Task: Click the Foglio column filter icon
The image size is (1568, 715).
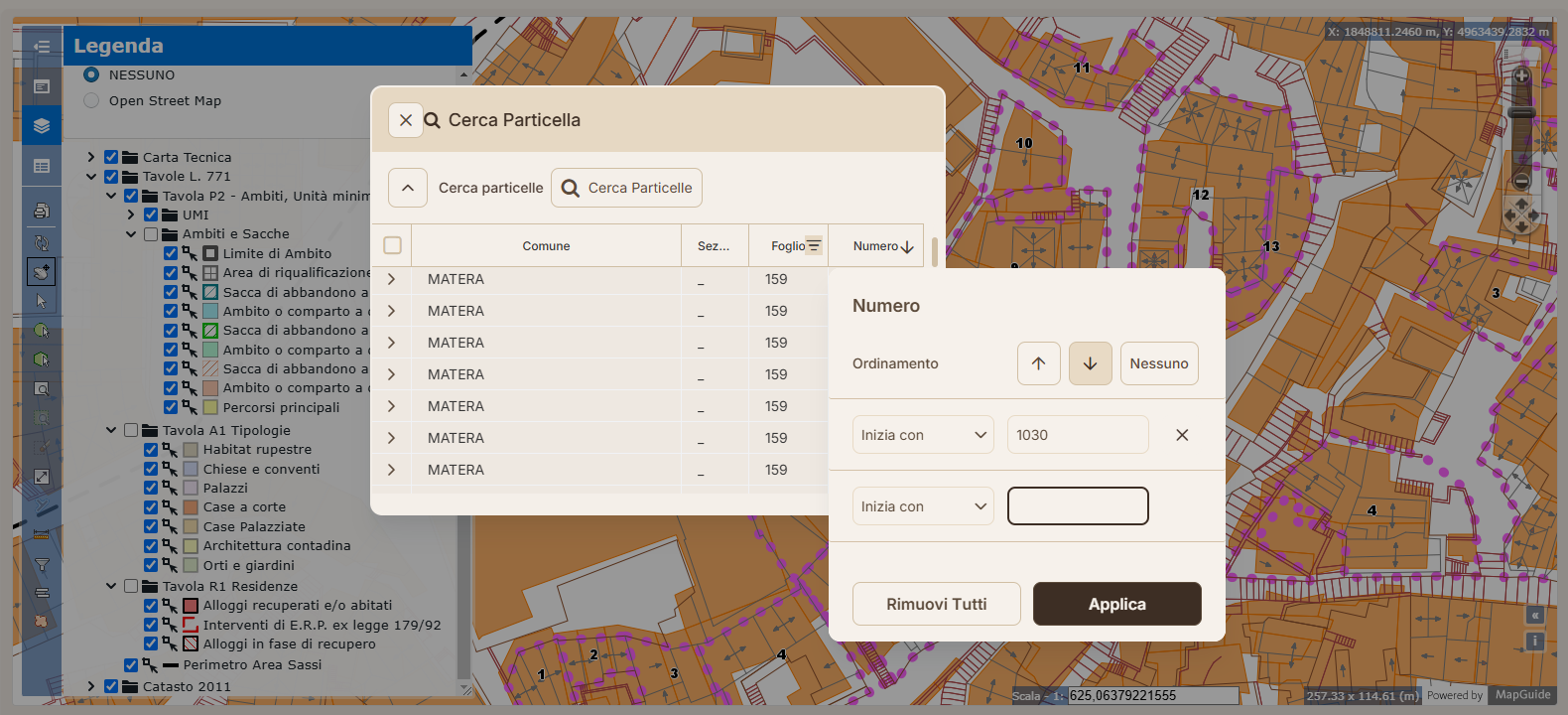Action: [814, 245]
